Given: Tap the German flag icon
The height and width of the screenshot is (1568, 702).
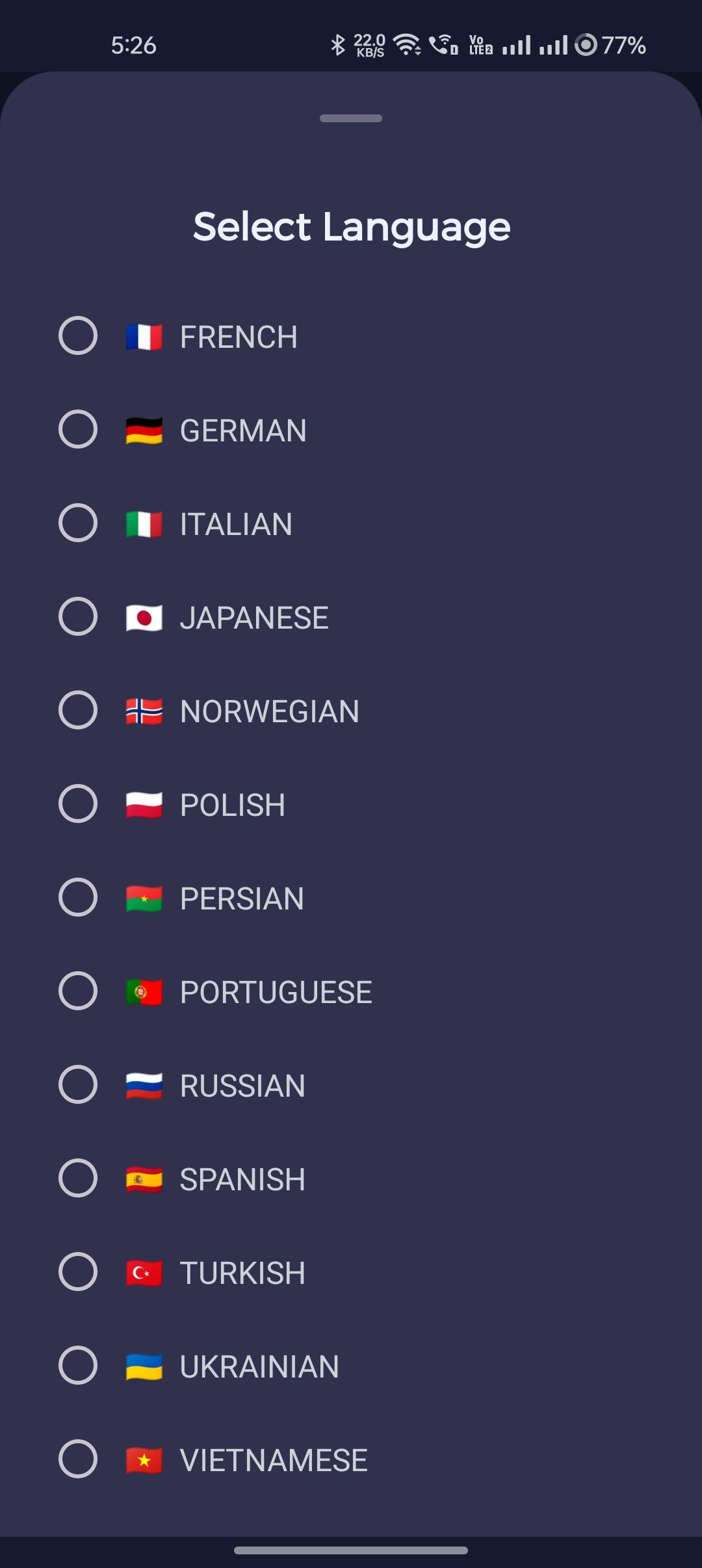Looking at the screenshot, I should point(144,430).
